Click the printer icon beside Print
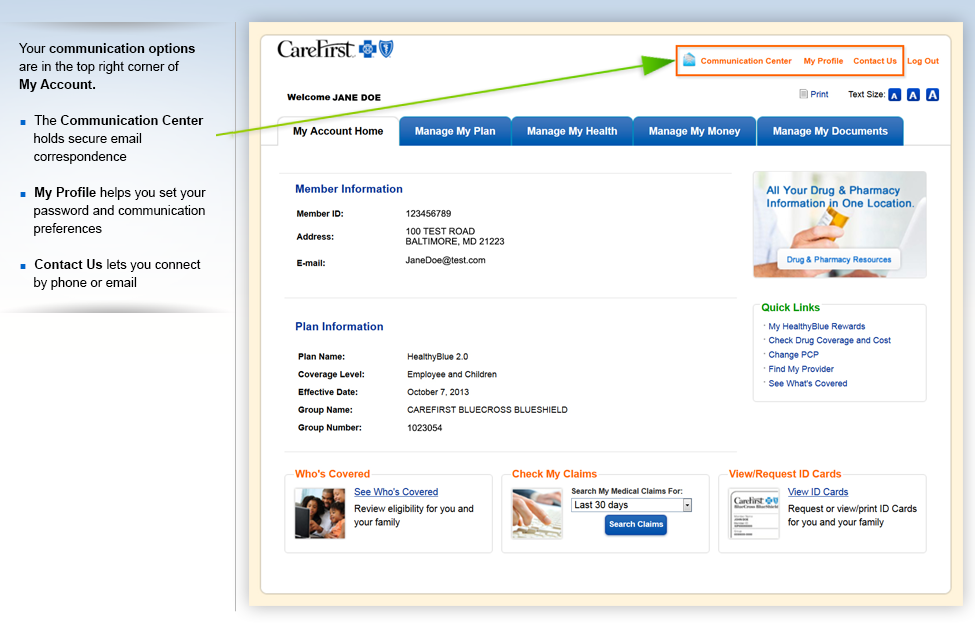This screenshot has width=975, height=626. [x=803, y=94]
